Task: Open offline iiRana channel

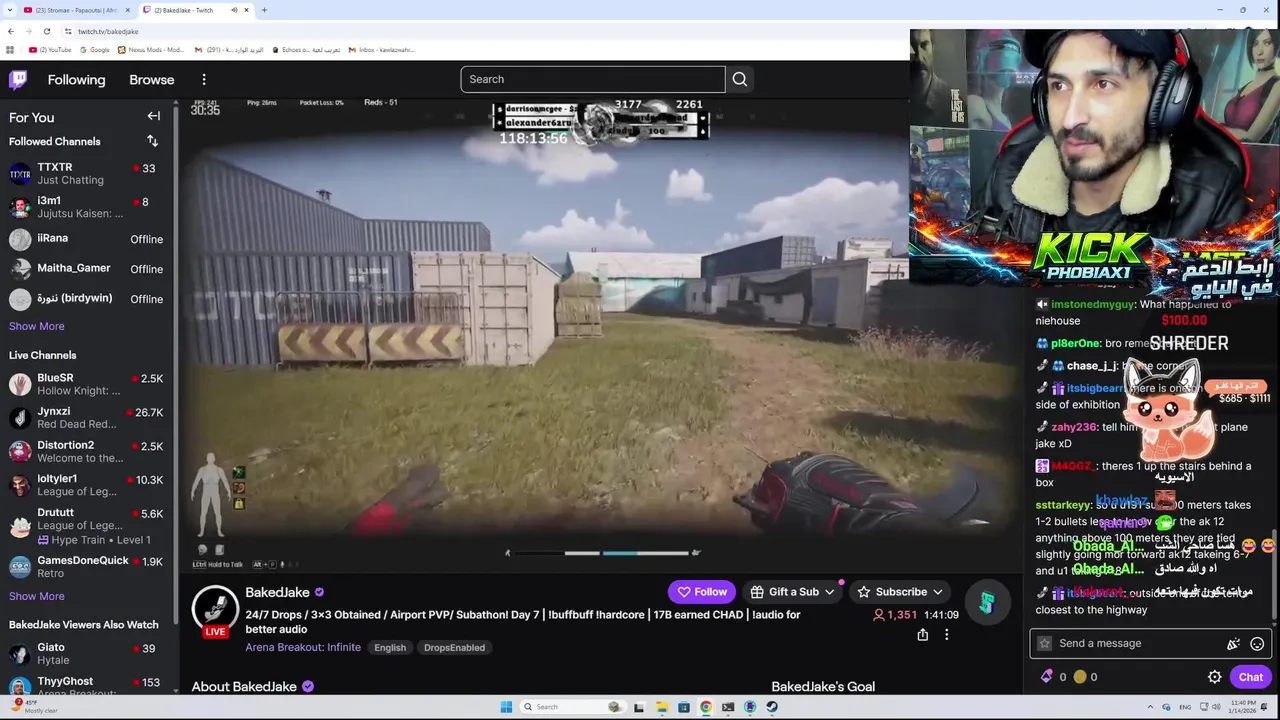Action: pos(88,239)
